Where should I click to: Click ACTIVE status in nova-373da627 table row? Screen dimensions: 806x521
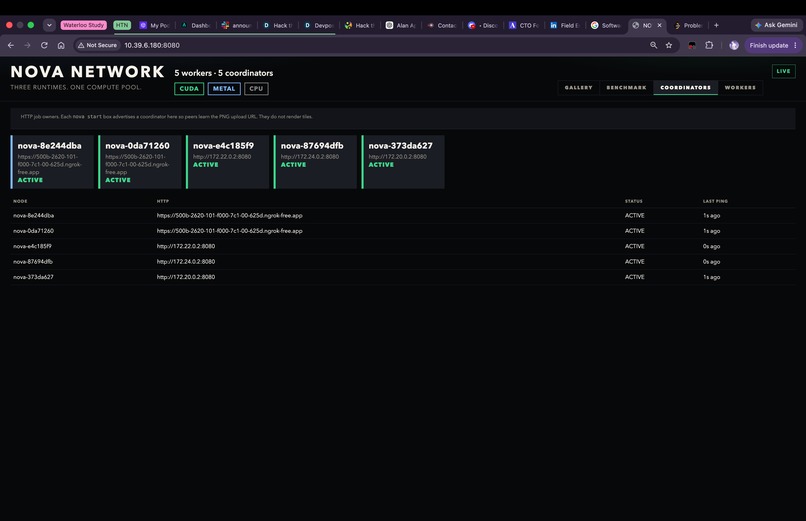point(634,277)
